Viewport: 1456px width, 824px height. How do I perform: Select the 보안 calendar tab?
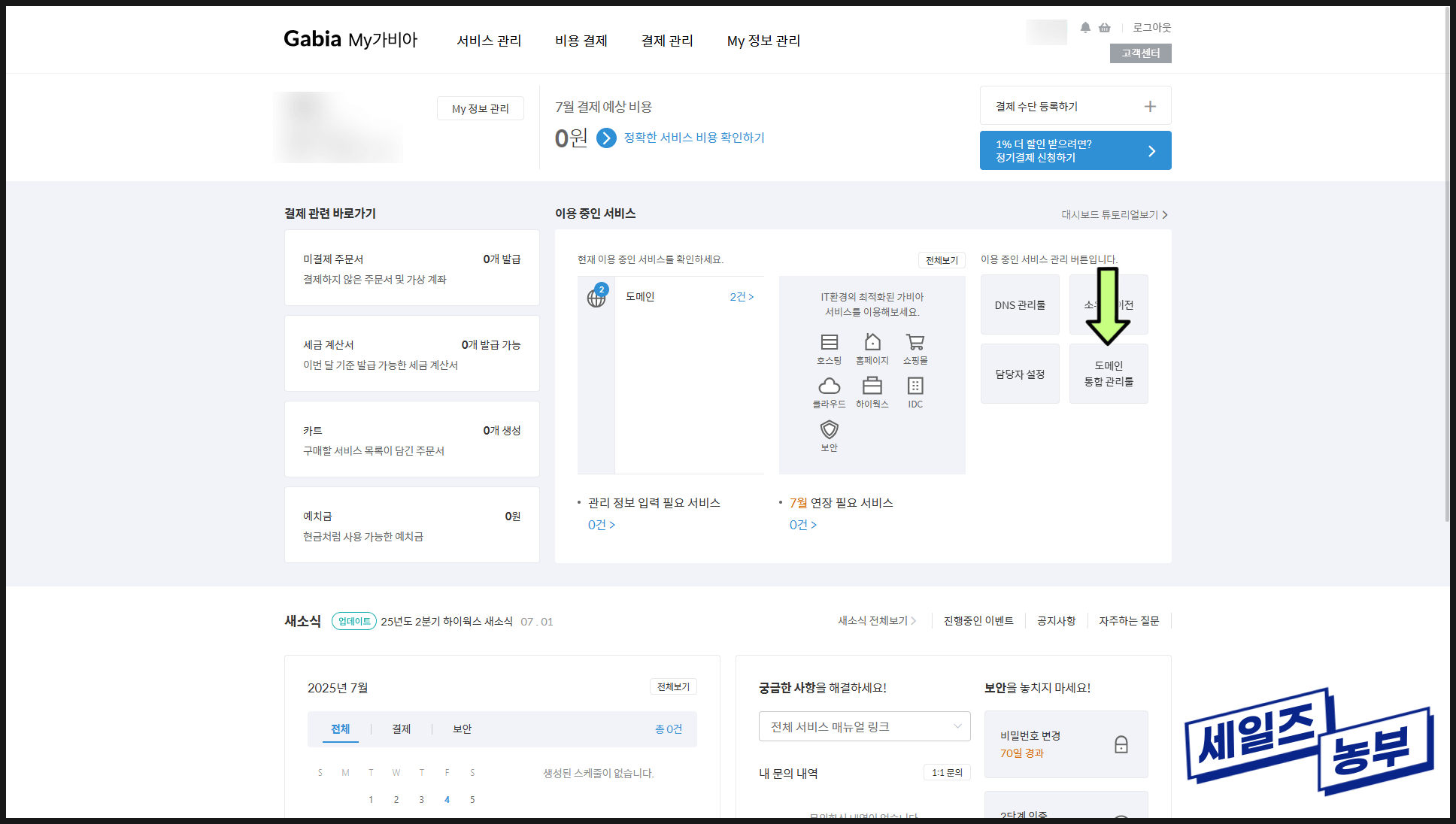(x=462, y=729)
